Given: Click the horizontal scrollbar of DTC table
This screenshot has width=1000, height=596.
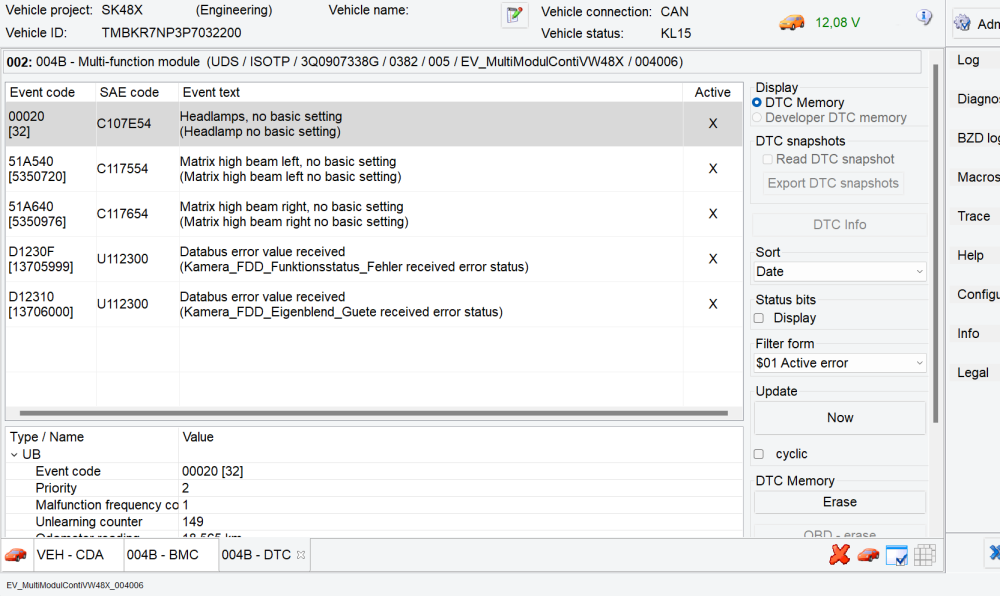Looking at the screenshot, I should pos(374,413).
